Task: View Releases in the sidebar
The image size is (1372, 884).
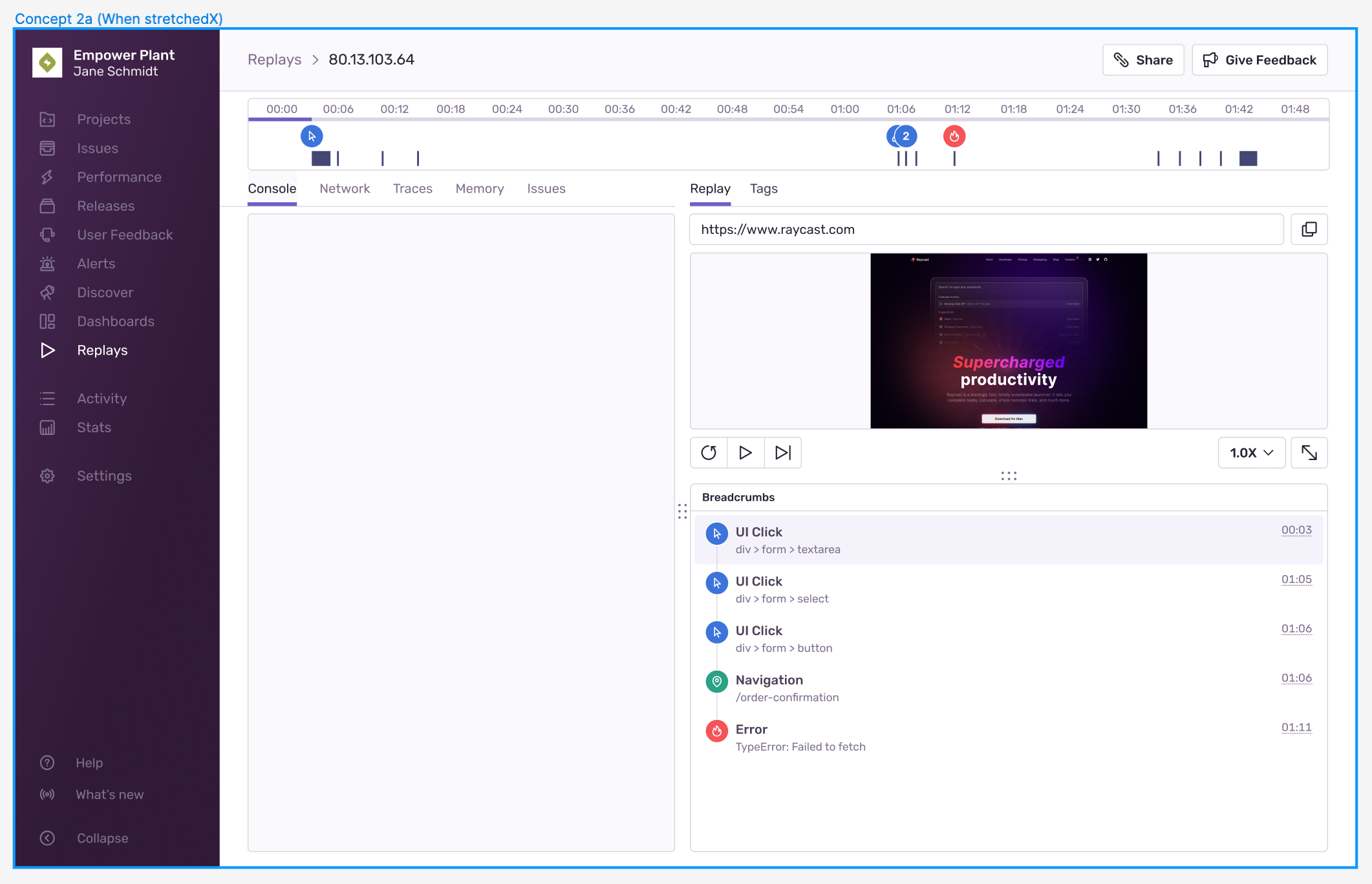Action: tap(105, 205)
